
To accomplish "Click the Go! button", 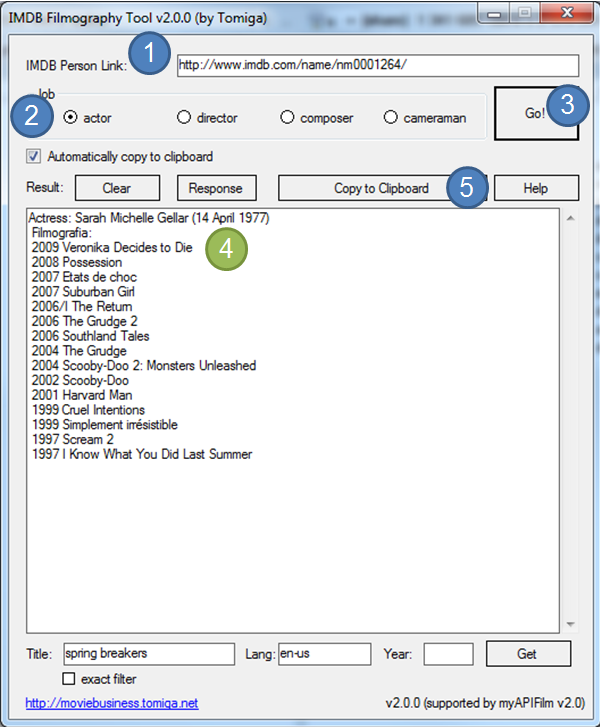I will [536, 113].
